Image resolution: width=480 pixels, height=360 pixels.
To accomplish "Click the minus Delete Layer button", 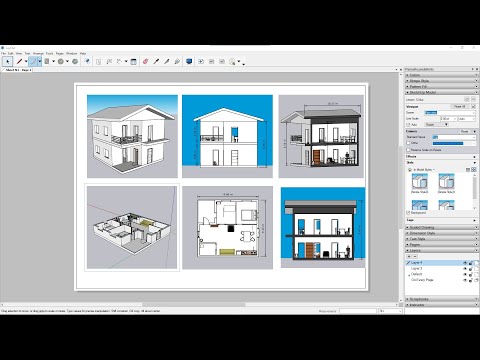I will pos(415,256).
